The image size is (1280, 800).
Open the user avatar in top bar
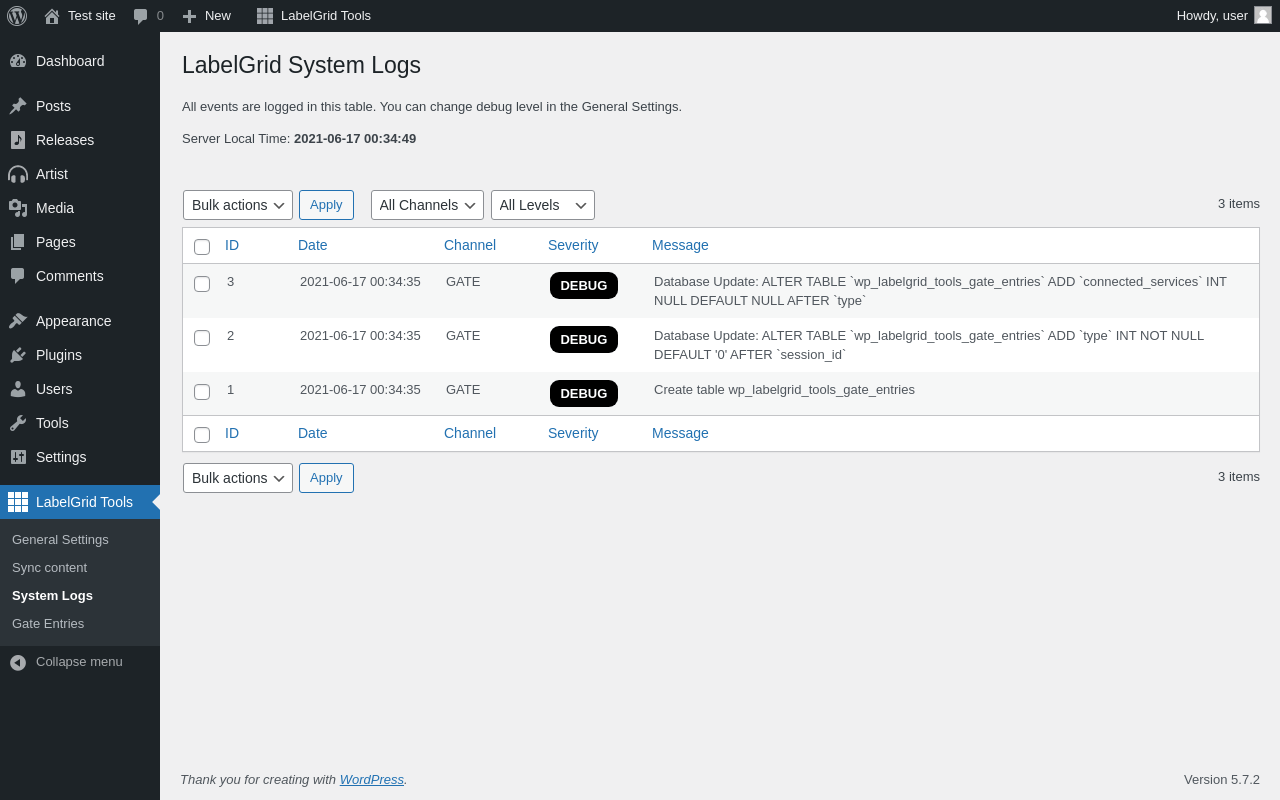1263,15
